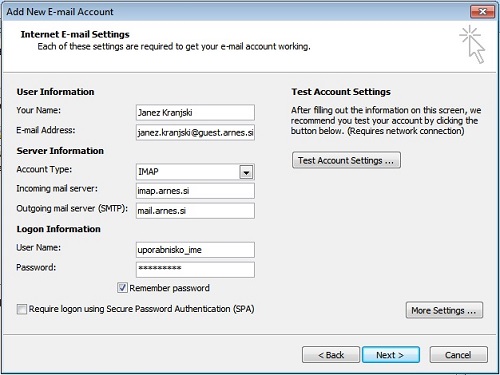The width and height of the screenshot is (500, 375).
Task: Select the IMAP account type combo box
Action: 195,172
